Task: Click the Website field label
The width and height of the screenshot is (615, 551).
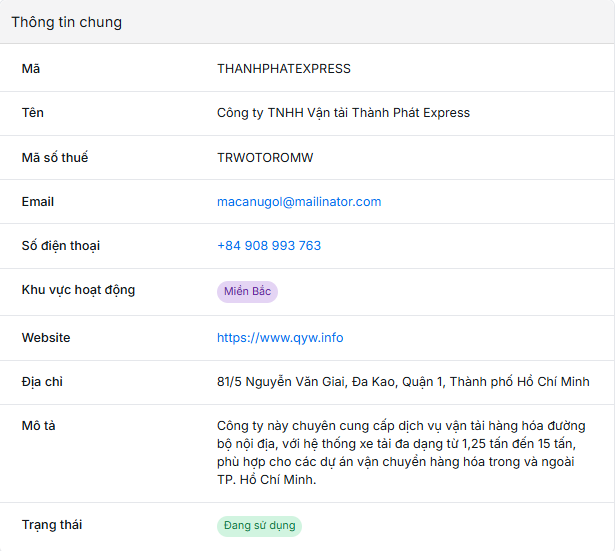Action: point(46,338)
